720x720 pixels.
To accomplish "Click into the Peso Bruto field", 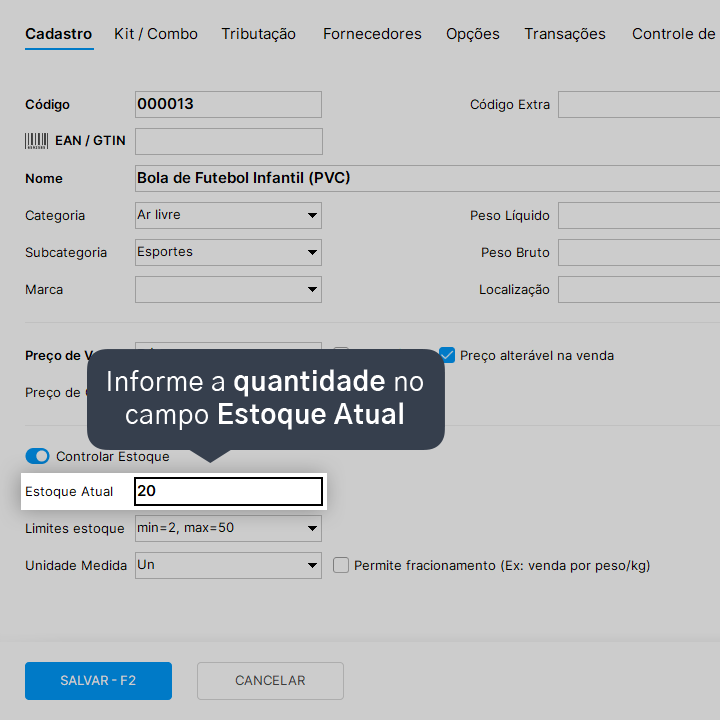I will pos(639,252).
